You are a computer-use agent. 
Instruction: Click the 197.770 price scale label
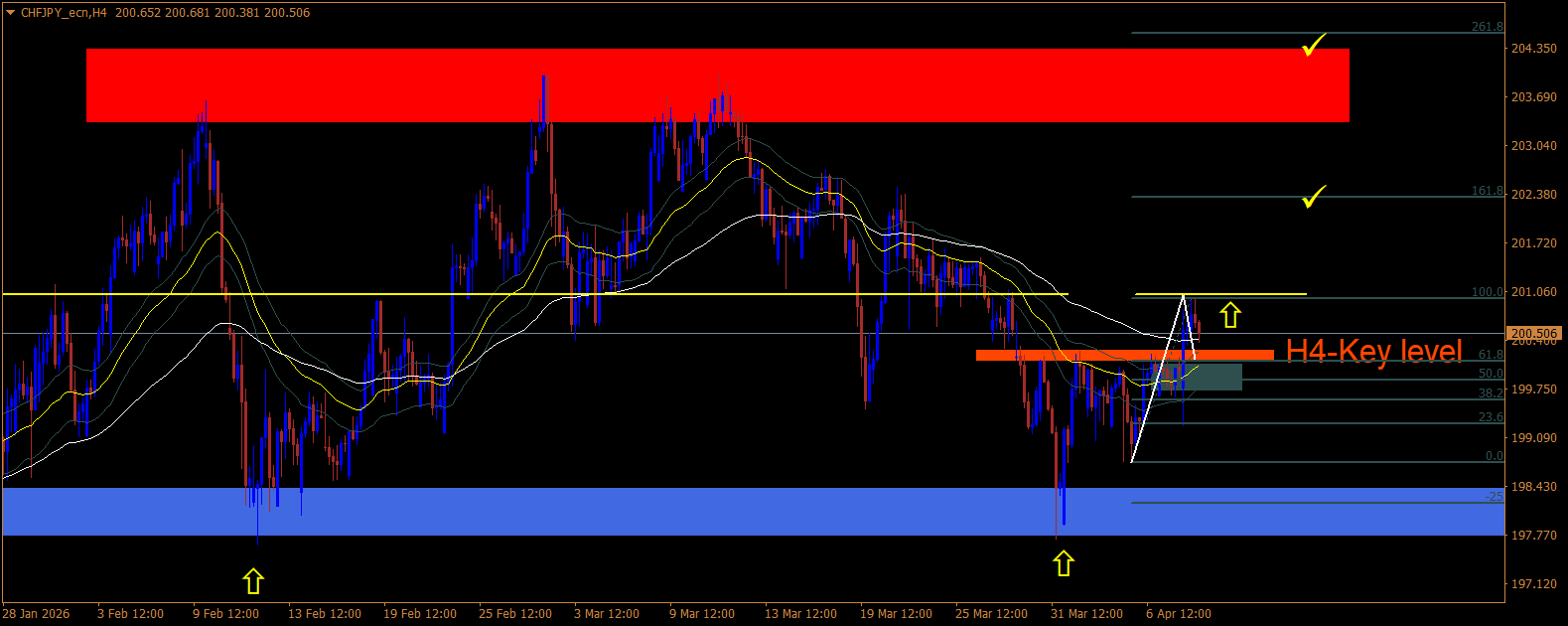(x=1534, y=535)
